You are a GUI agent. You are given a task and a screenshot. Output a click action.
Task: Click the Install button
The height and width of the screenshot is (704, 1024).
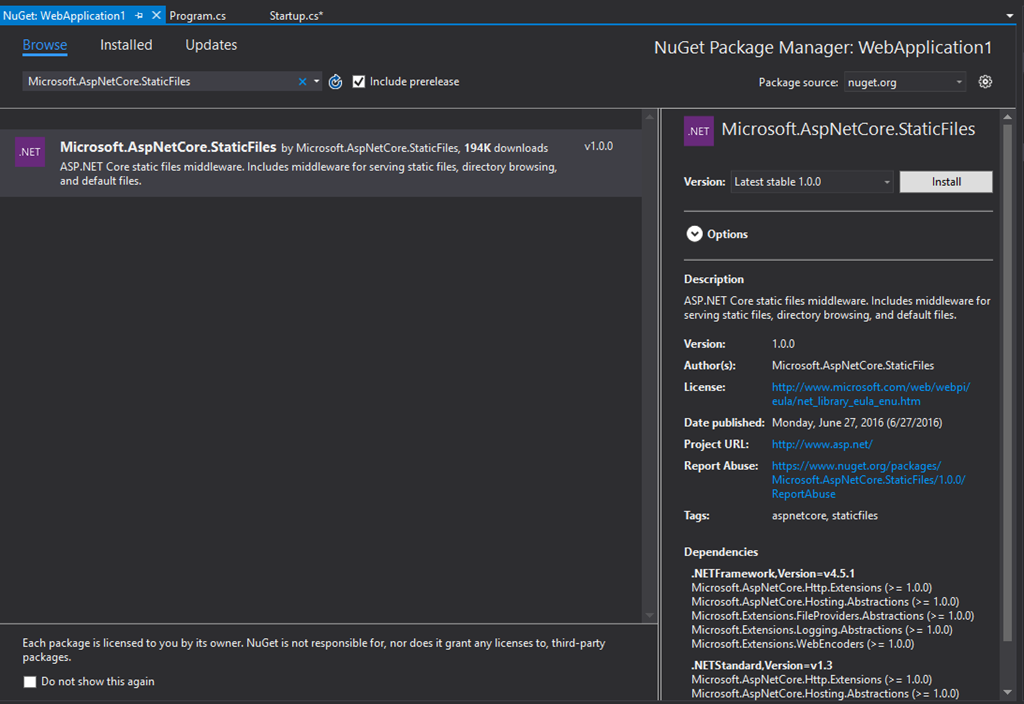[x=946, y=182]
